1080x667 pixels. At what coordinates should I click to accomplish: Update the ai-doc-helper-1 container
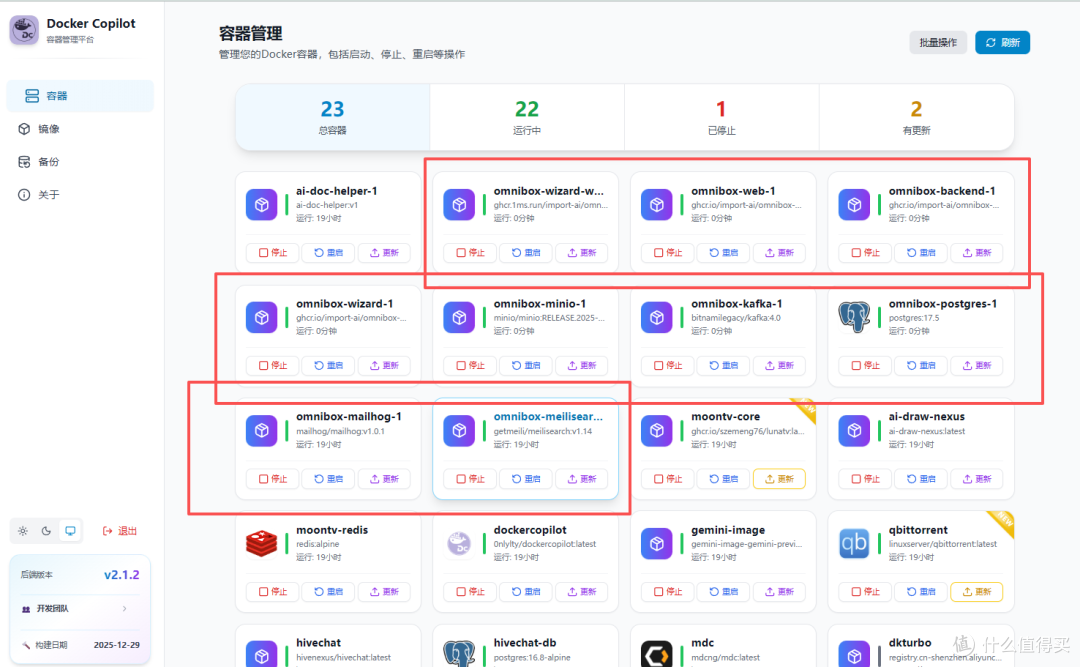[x=384, y=253]
